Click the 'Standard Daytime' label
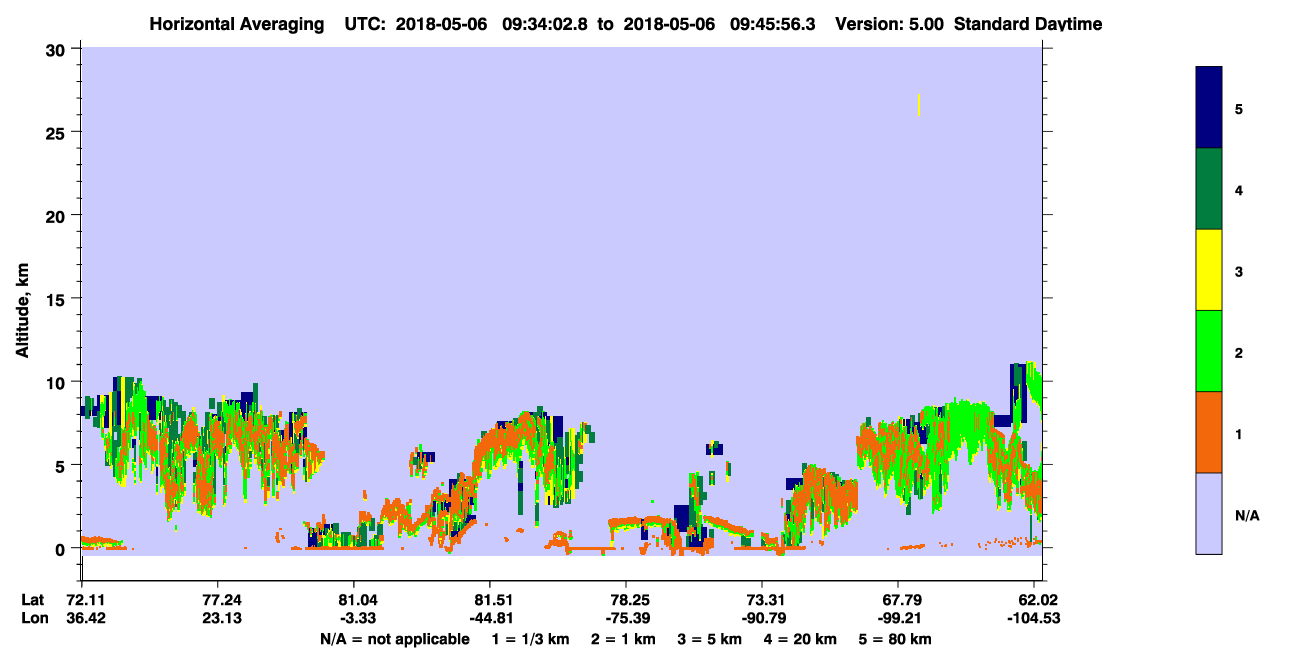 1028,24
